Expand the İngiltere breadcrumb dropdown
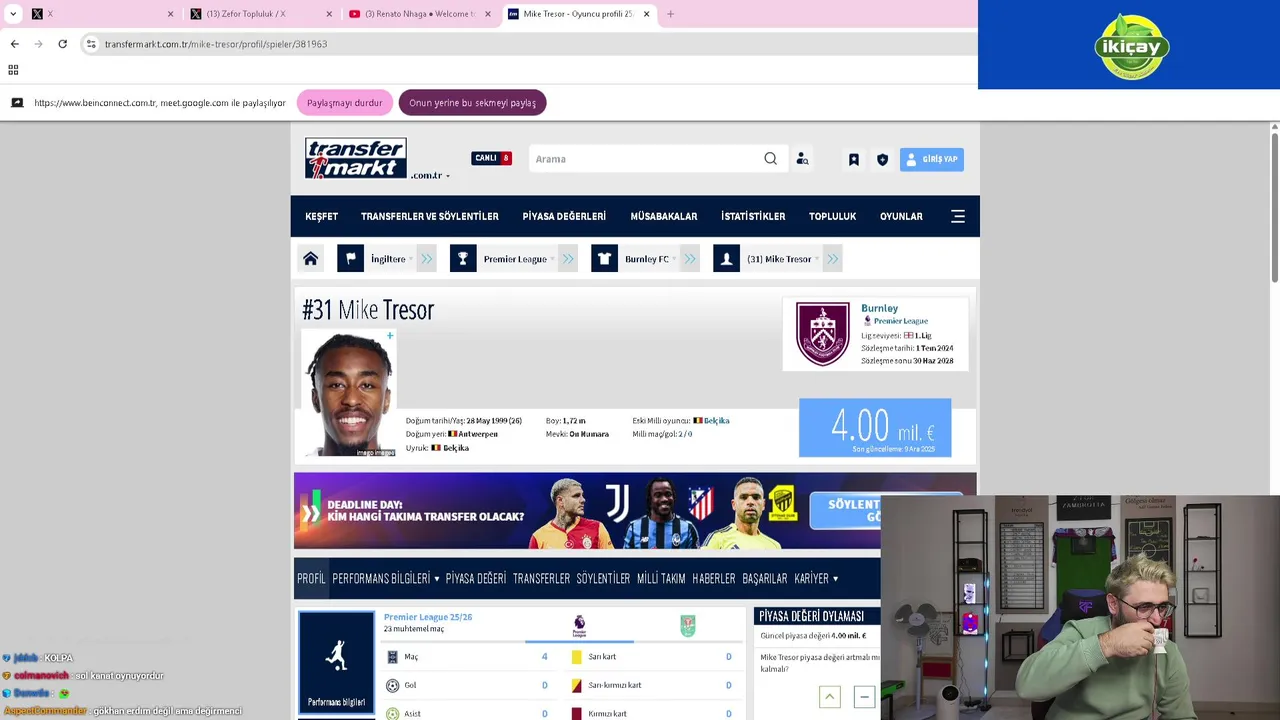The width and height of the screenshot is (1280, 720). click(410, 260)
